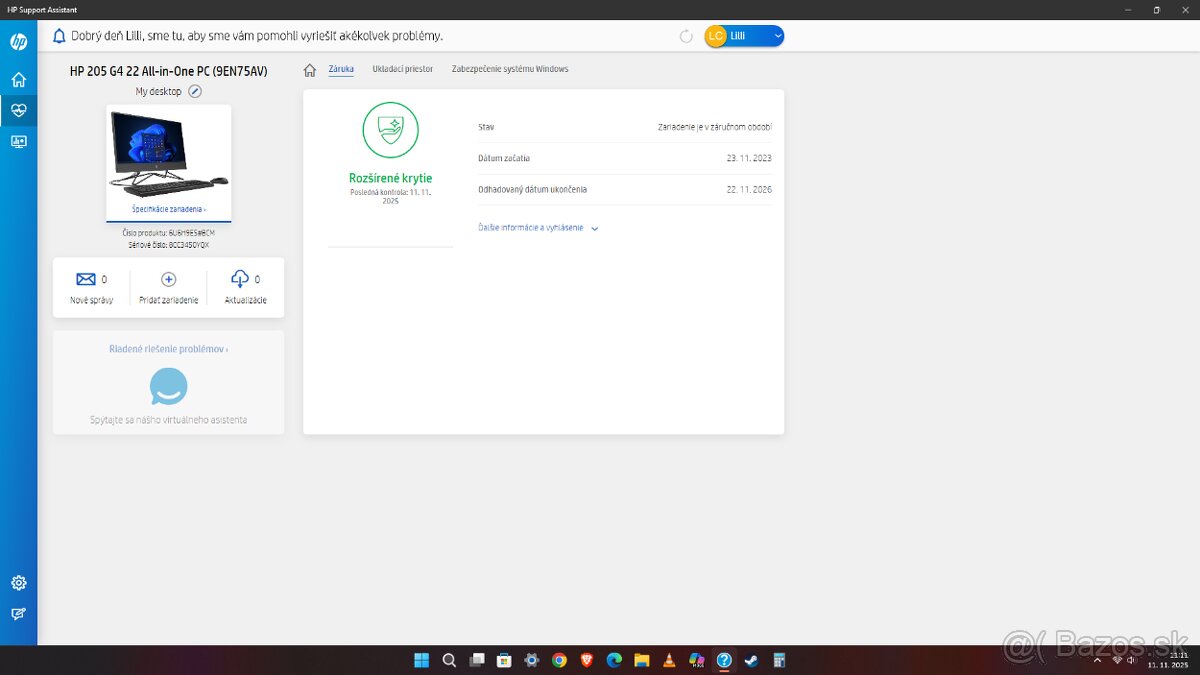This screenshot has height=675, width=1200.
Task: Open HP Support Assistant icon in the taskbar
Action: (x=723, y=660)
